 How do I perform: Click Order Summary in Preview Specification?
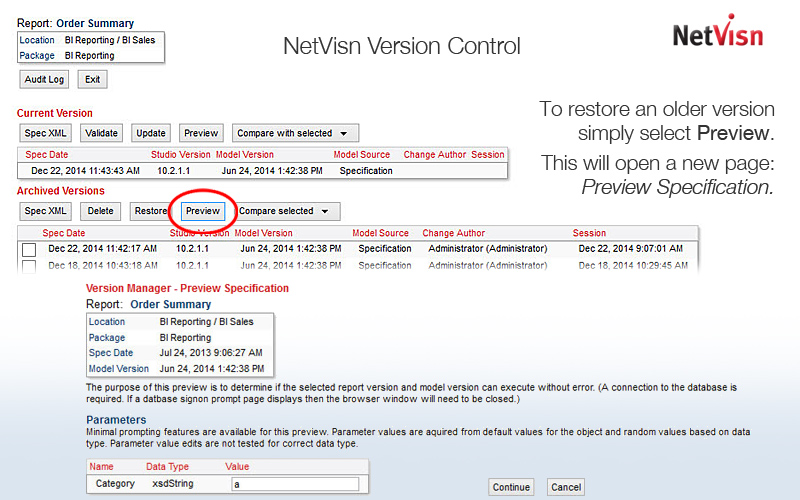click(x=170, y=305)
